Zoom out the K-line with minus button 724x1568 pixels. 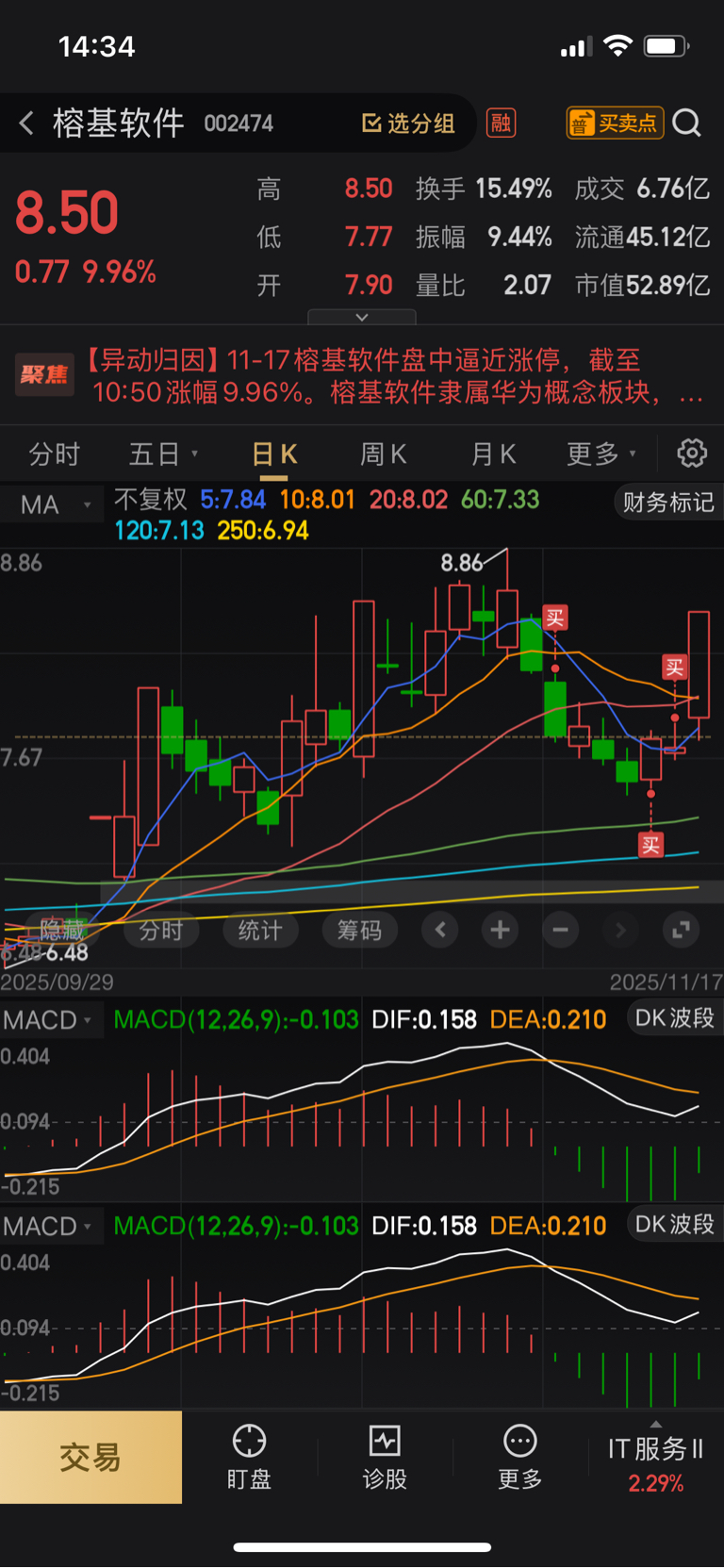tap(560, 931)
